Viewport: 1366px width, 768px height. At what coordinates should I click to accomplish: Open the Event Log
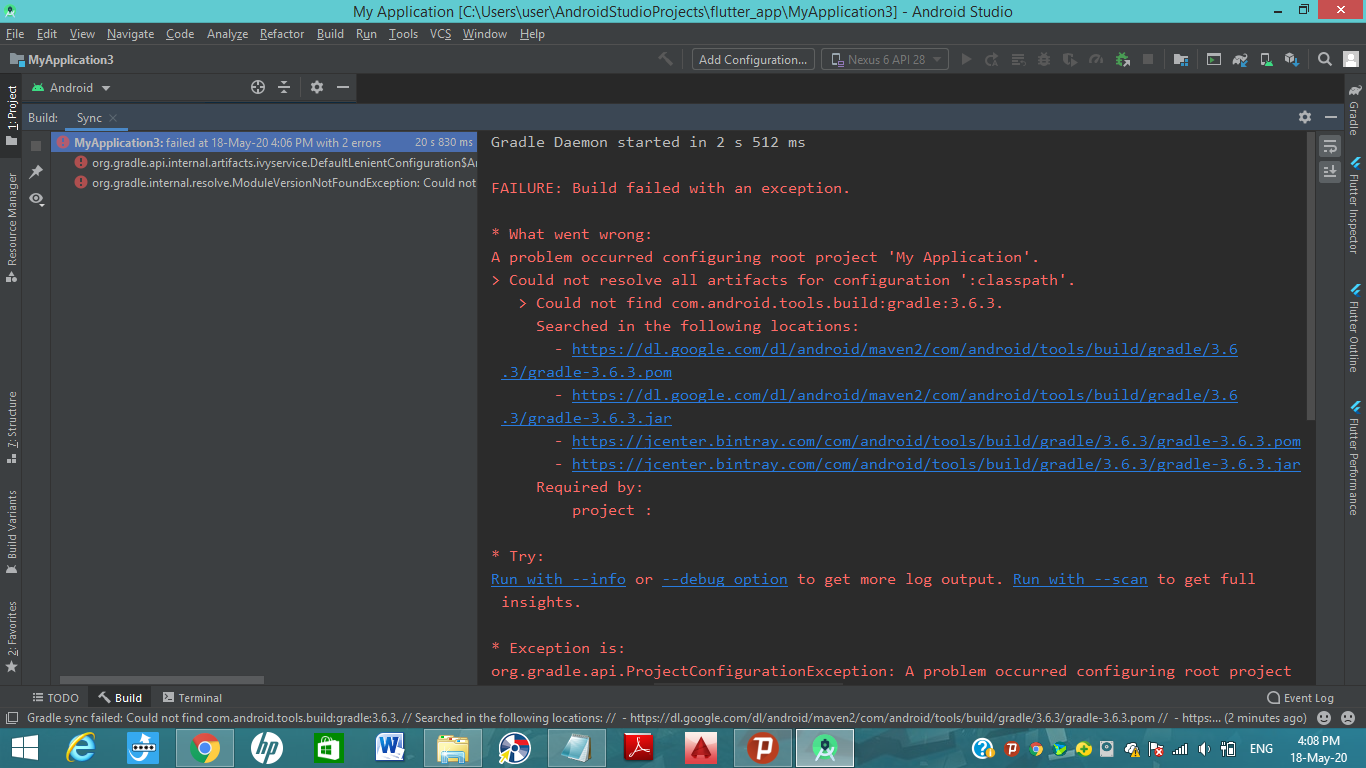click(1300, 697)
